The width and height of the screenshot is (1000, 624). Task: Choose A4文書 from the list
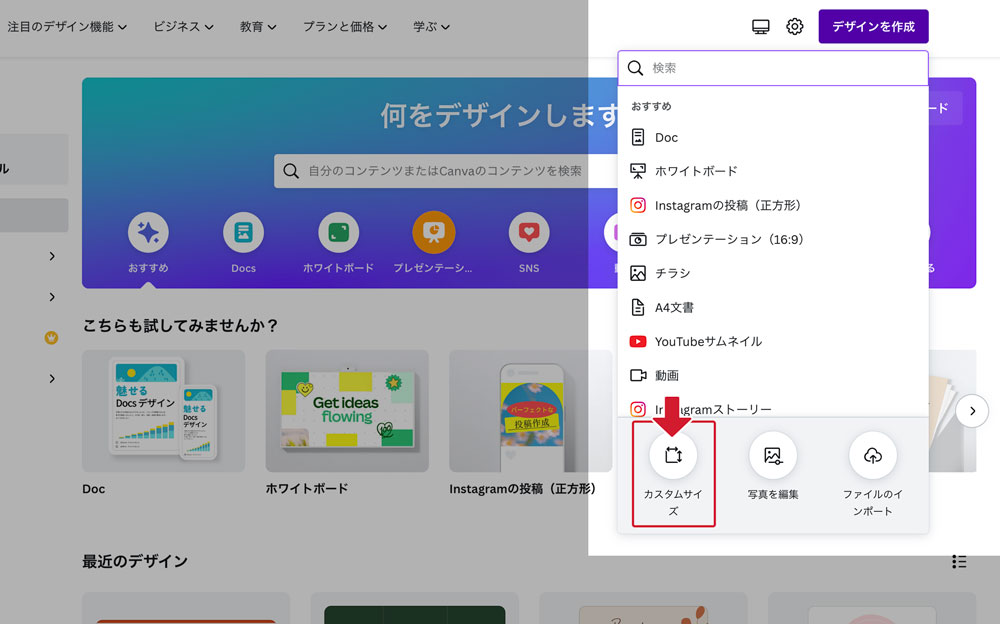pos(773,308)
